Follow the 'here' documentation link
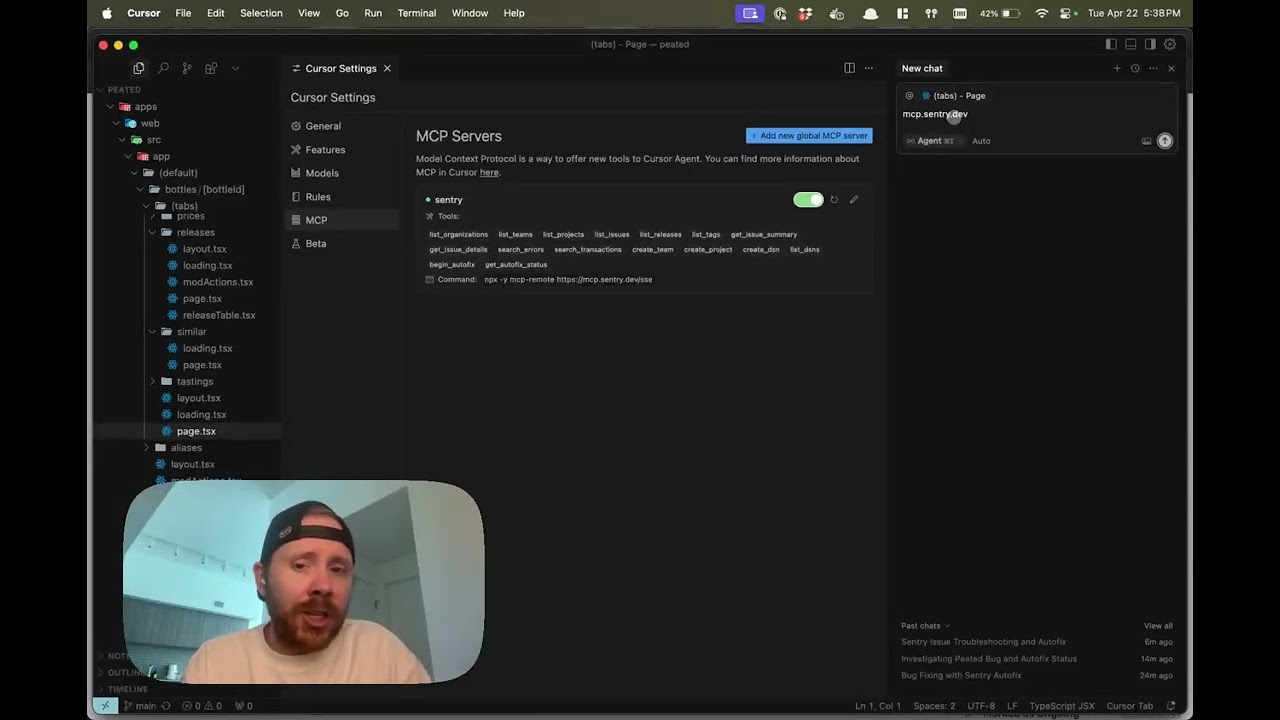1280x720 pixels. tap(489, 172)
